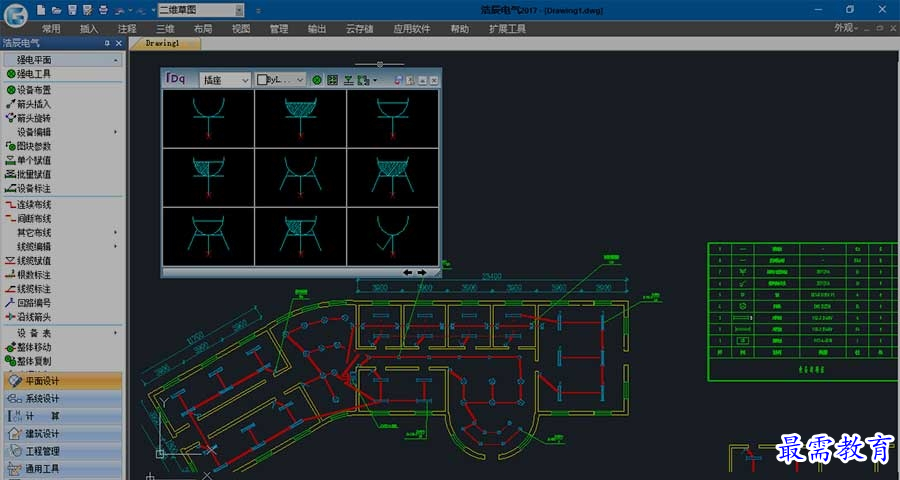The height and width of the screenshot is (480, 900).
Task: Create a new drawing file
Action: (x=41, y=10)
